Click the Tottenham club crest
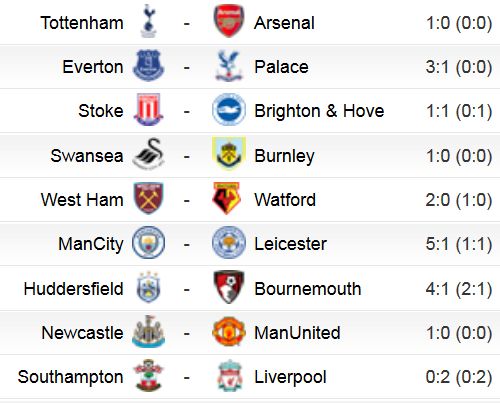Image resolution: width=500 pixels, height=403 pixels. click(x=149, y=22)
